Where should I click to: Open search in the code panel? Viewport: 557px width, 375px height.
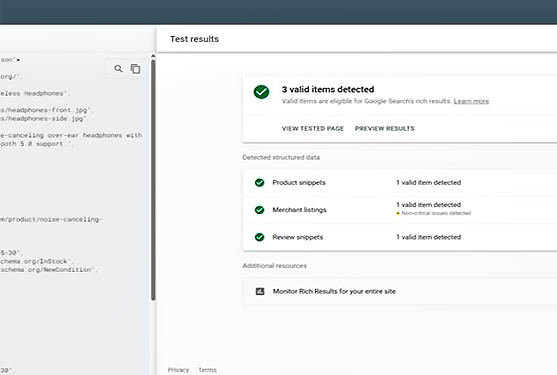click(118, 69)
